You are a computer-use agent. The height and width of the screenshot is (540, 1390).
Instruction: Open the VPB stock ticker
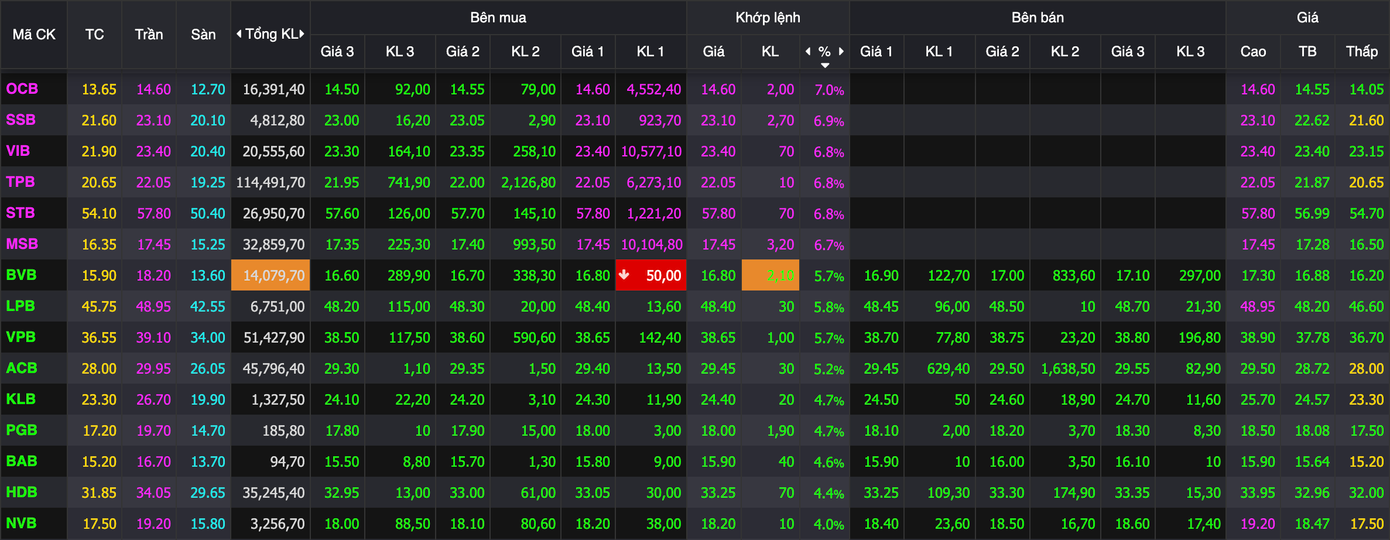click(21, 337)
